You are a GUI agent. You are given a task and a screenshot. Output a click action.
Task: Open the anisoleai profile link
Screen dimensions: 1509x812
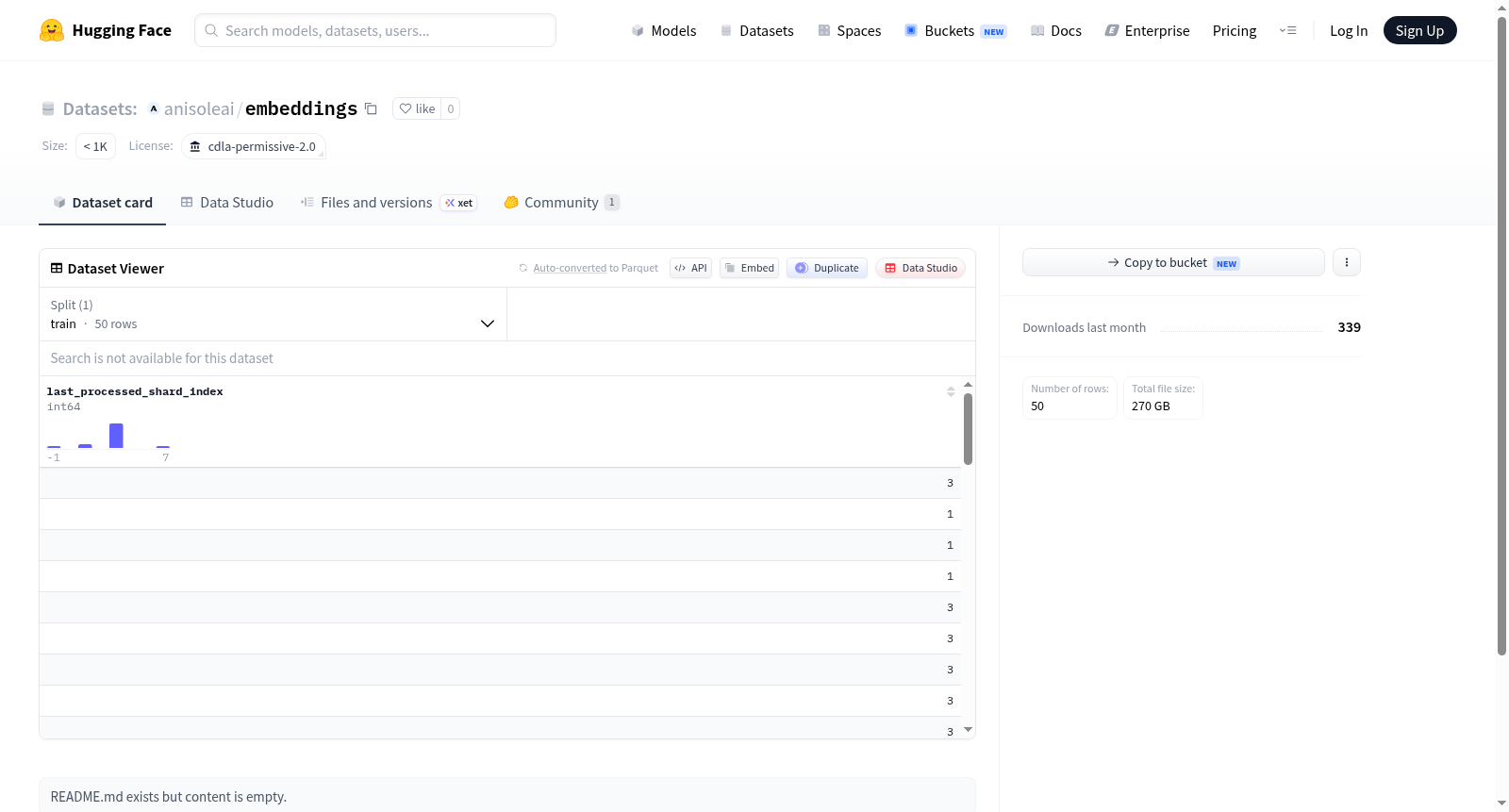click(x=199, y=109)
